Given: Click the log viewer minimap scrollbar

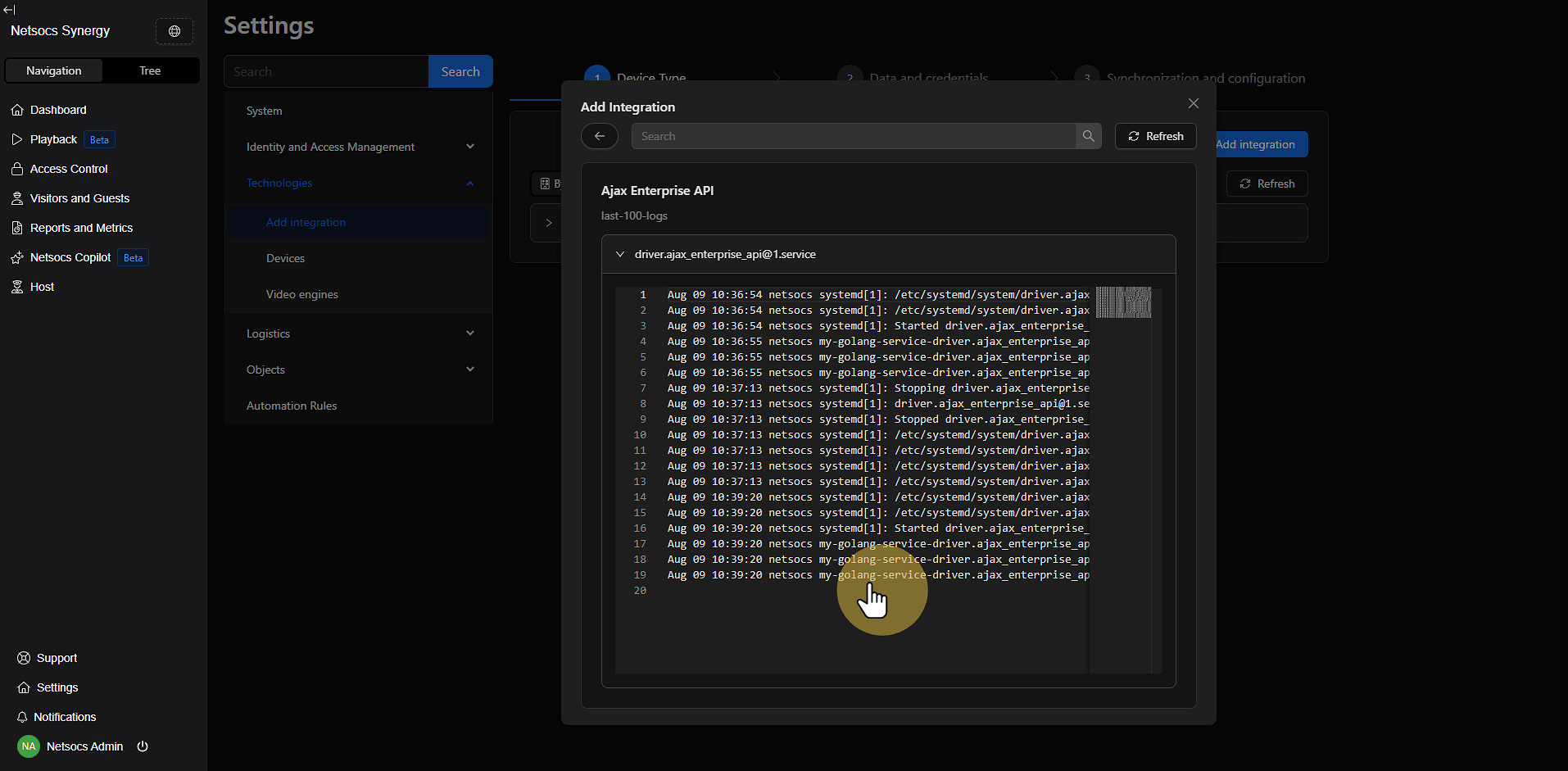Looking at the screenshot, I should pyautogui.click(x=1123, y=302).
